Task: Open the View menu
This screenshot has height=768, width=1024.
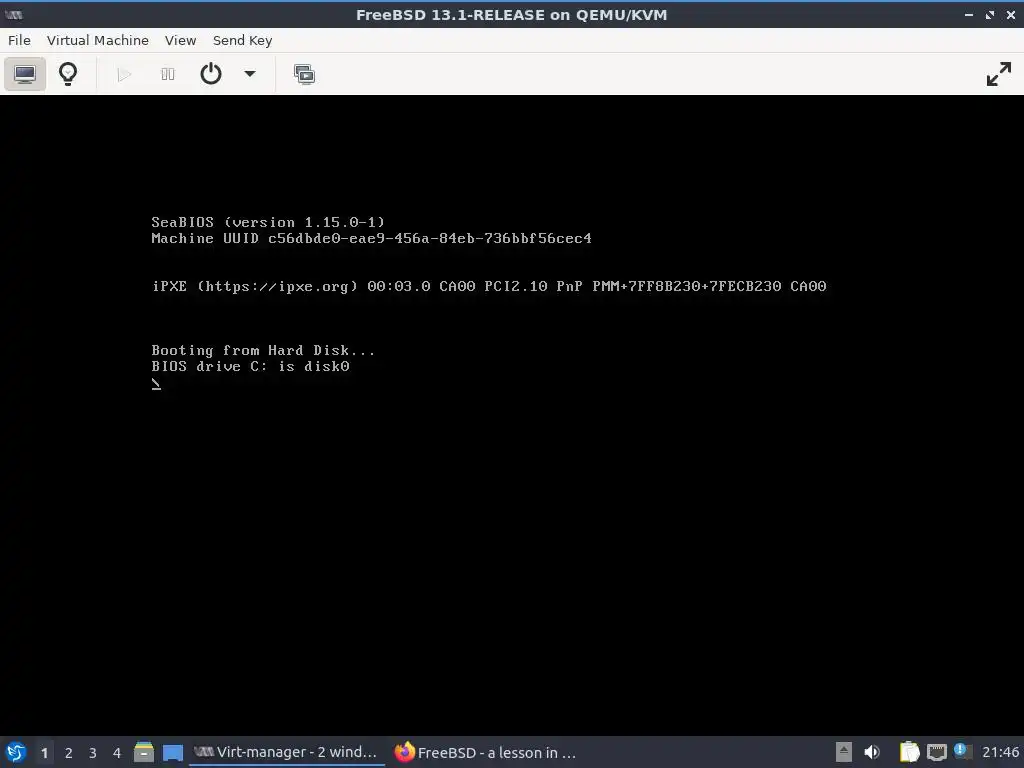Action: pos(180,40)
